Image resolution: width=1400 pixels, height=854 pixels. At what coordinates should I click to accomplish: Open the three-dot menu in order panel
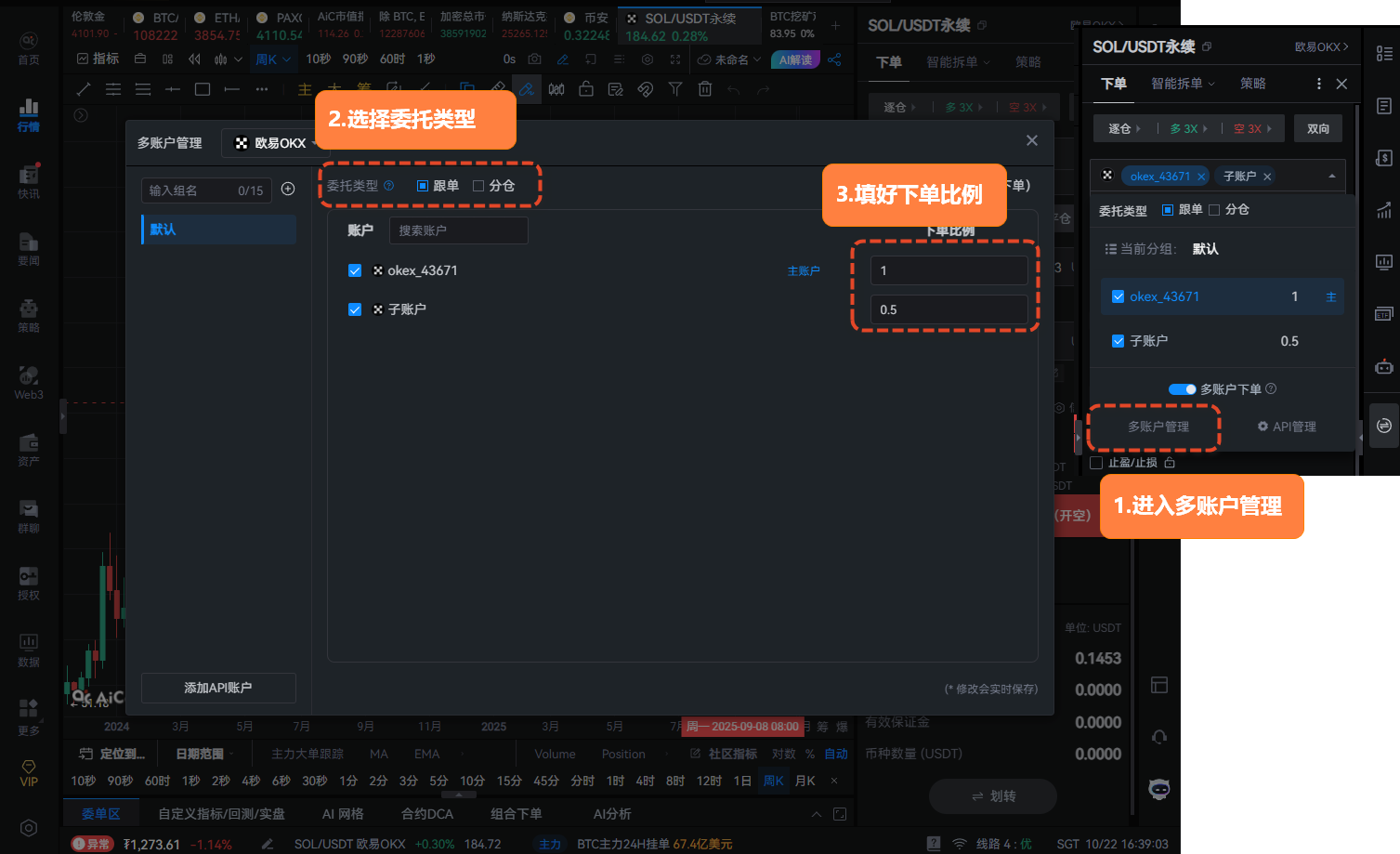click(1318, 84)
